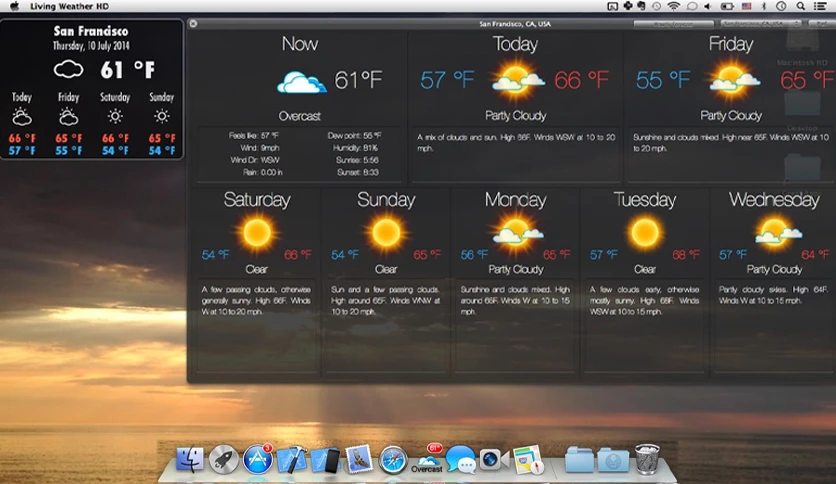Click the partly cloudy icon under Friday
The height and width of the screenshot is (484, 836).
[733, 80]
